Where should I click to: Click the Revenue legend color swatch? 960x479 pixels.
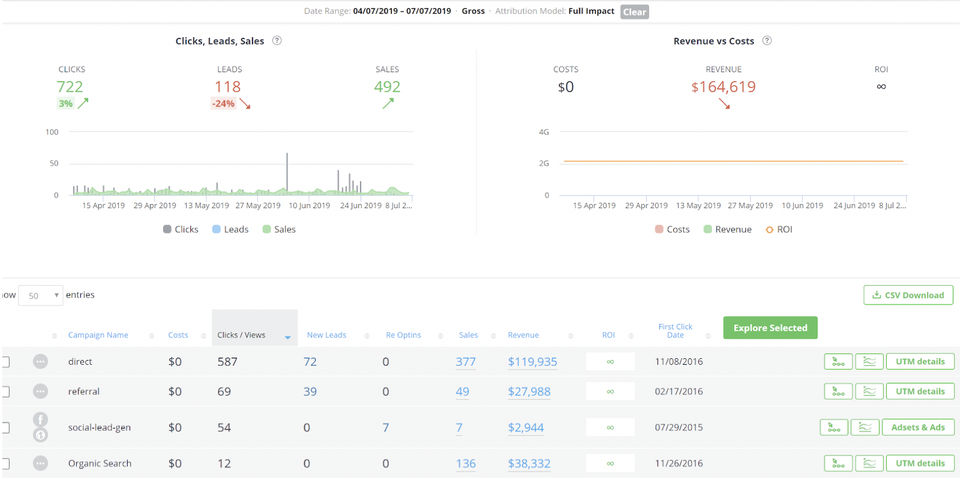707,230
